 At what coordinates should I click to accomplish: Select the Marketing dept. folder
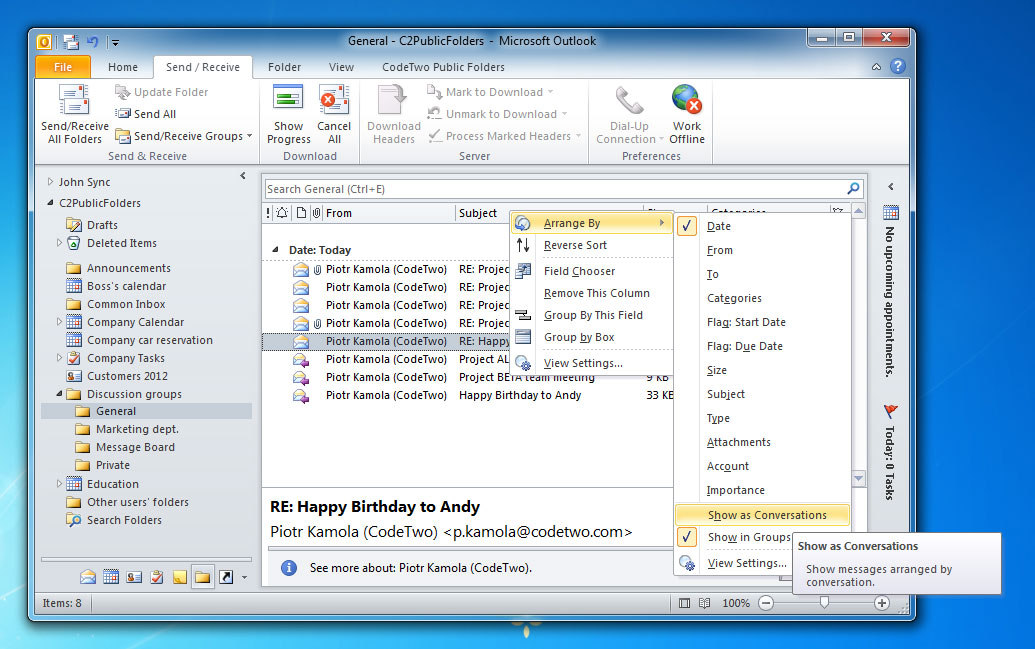tap(137, 429)
